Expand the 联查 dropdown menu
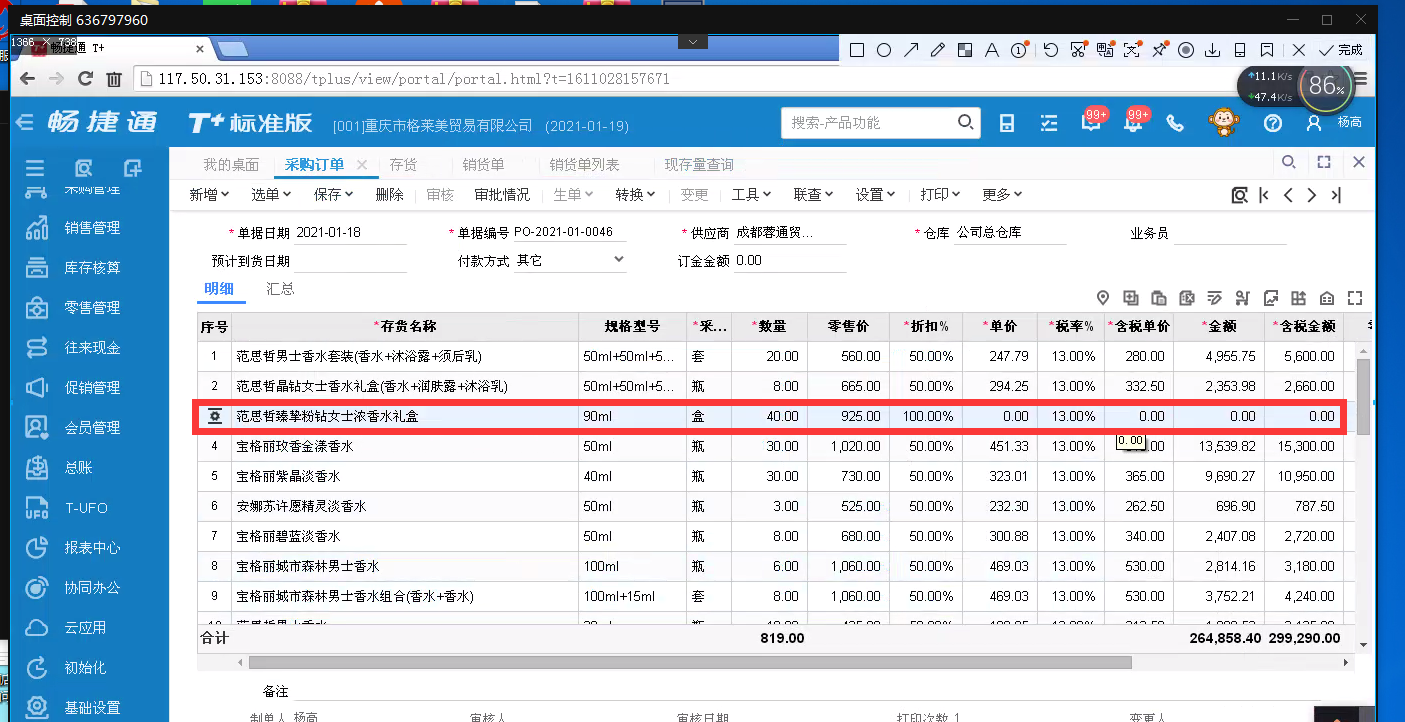The width and height of the screenshot is (1405, 722). (814, 195)
